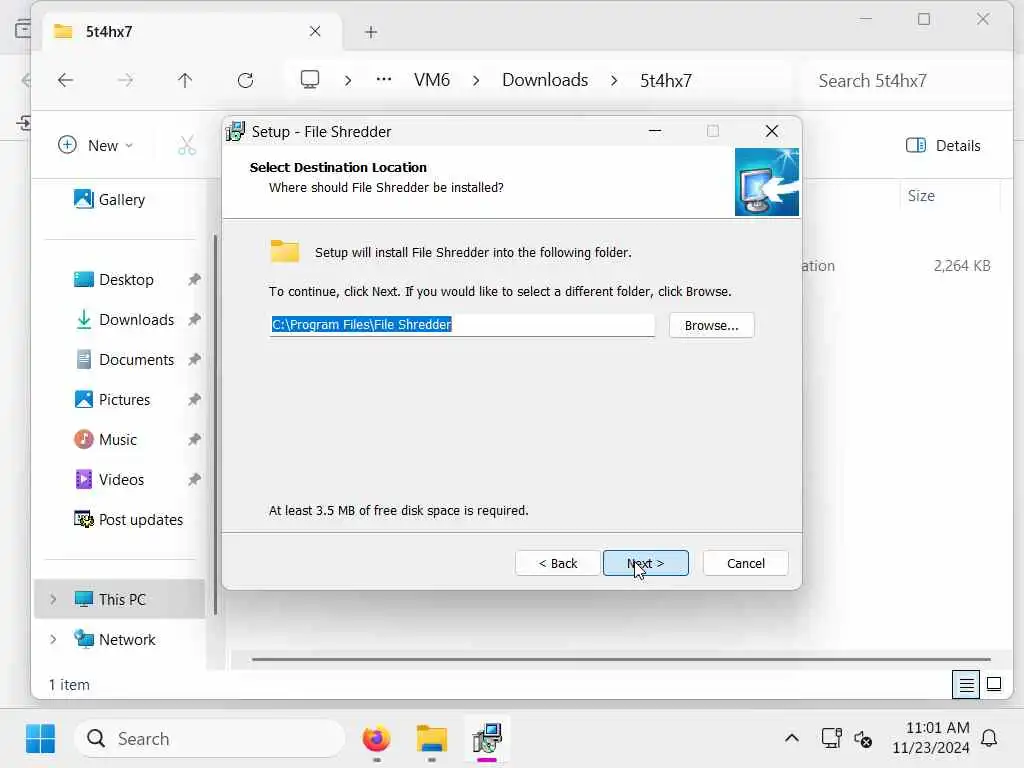Click the This PC monitor icon in address bar
This screenshot has width=1024, height=768.
(x=310, y=80)
